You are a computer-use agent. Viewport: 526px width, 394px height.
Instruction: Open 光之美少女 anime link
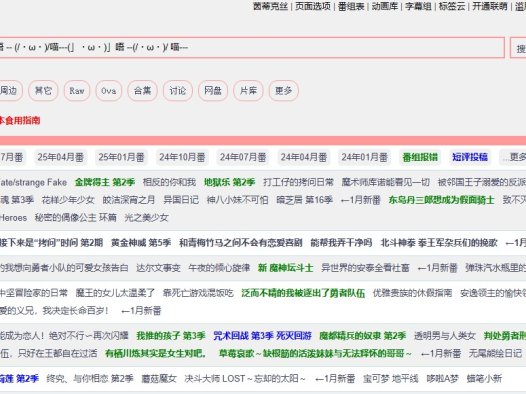tap(146, 218)
